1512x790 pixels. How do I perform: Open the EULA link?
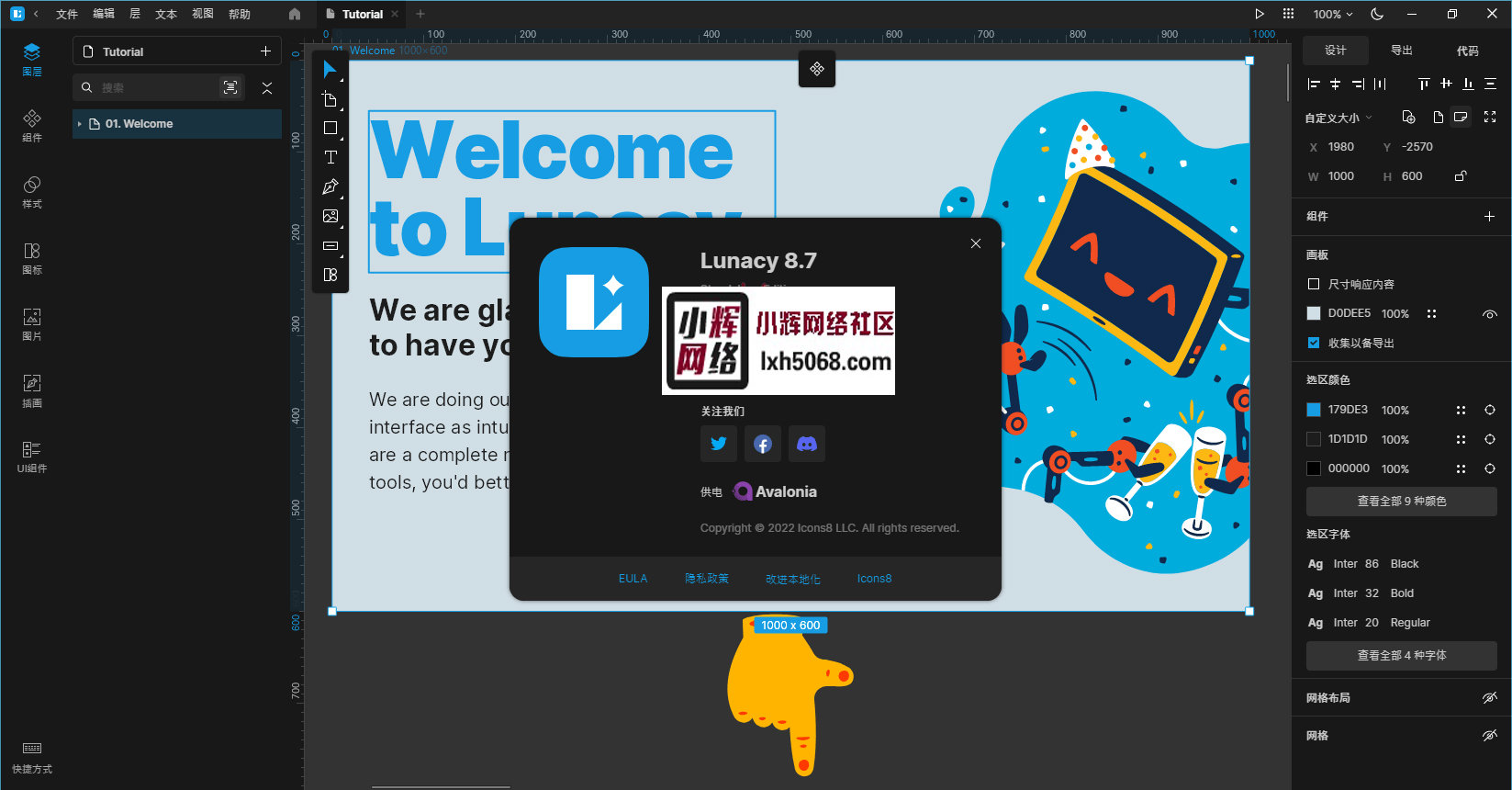(x=633, y=579)
